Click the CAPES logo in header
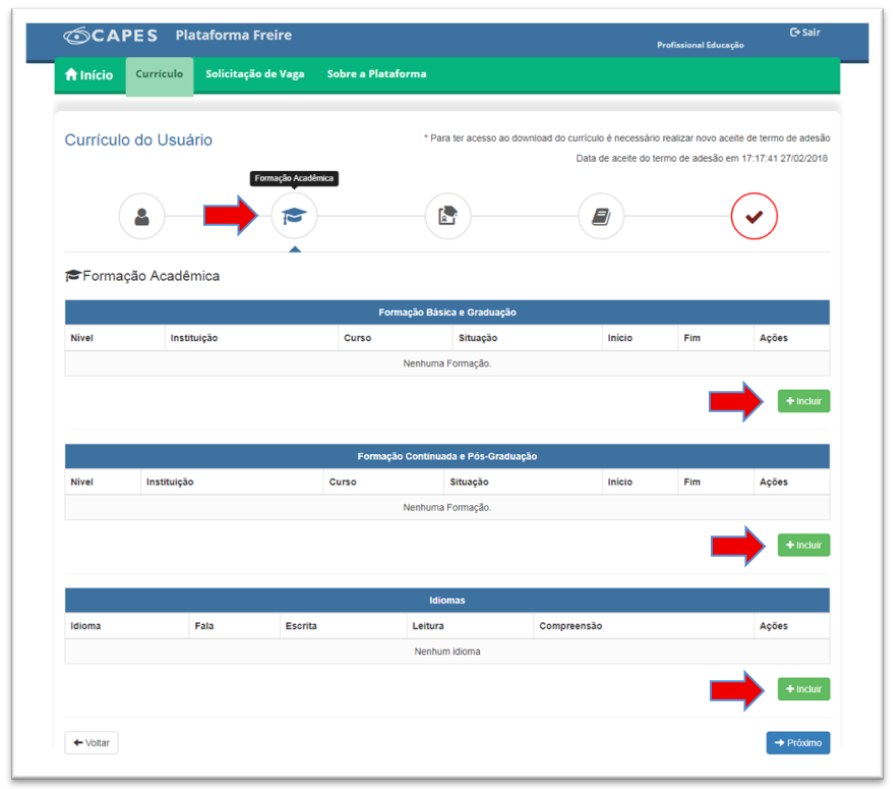 [111, 36]
